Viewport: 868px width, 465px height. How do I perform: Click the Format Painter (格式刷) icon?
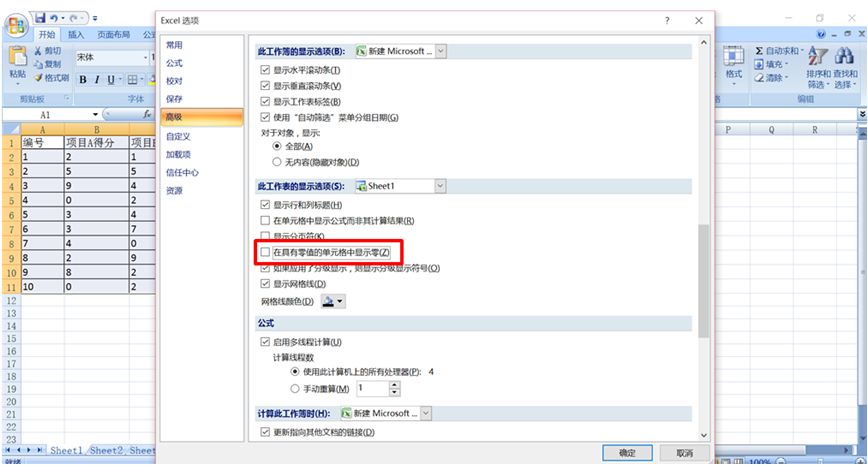37,78
